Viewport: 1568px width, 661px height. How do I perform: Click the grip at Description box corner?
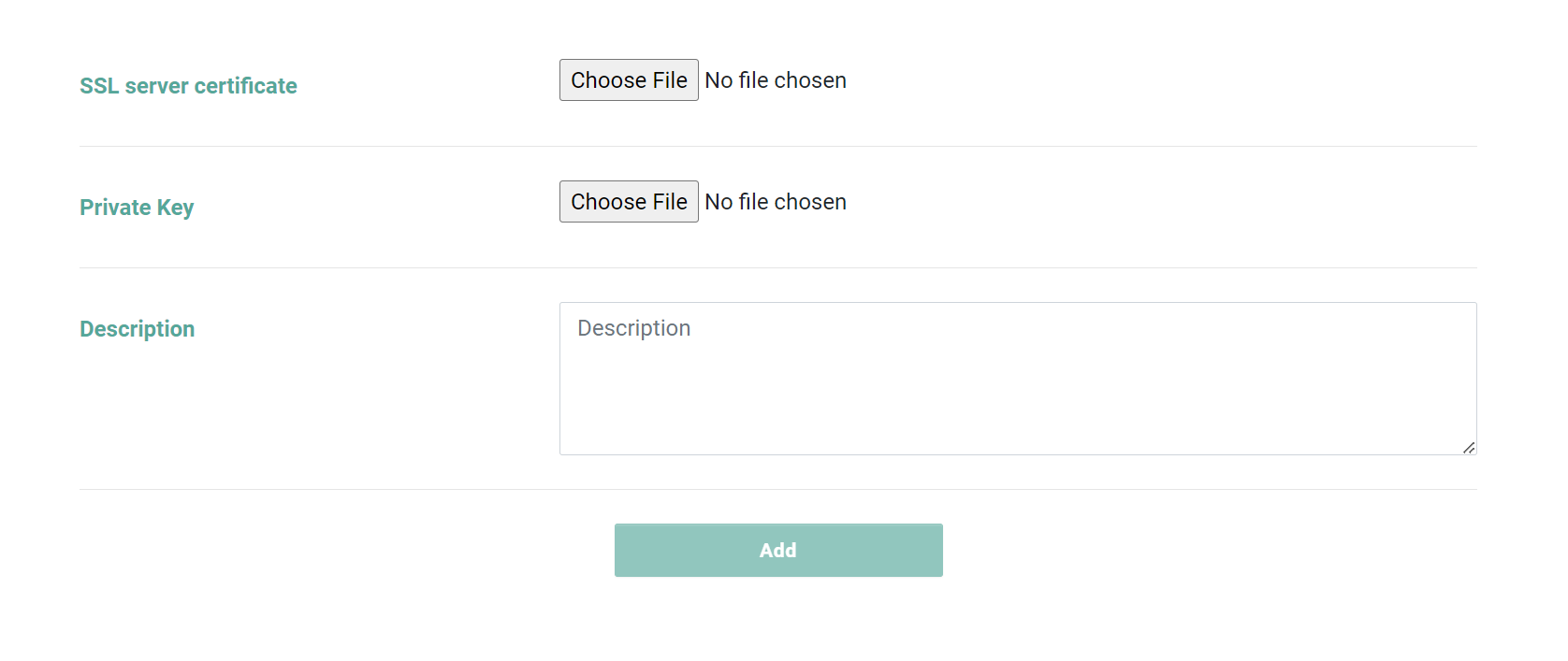click(1469, 448)
